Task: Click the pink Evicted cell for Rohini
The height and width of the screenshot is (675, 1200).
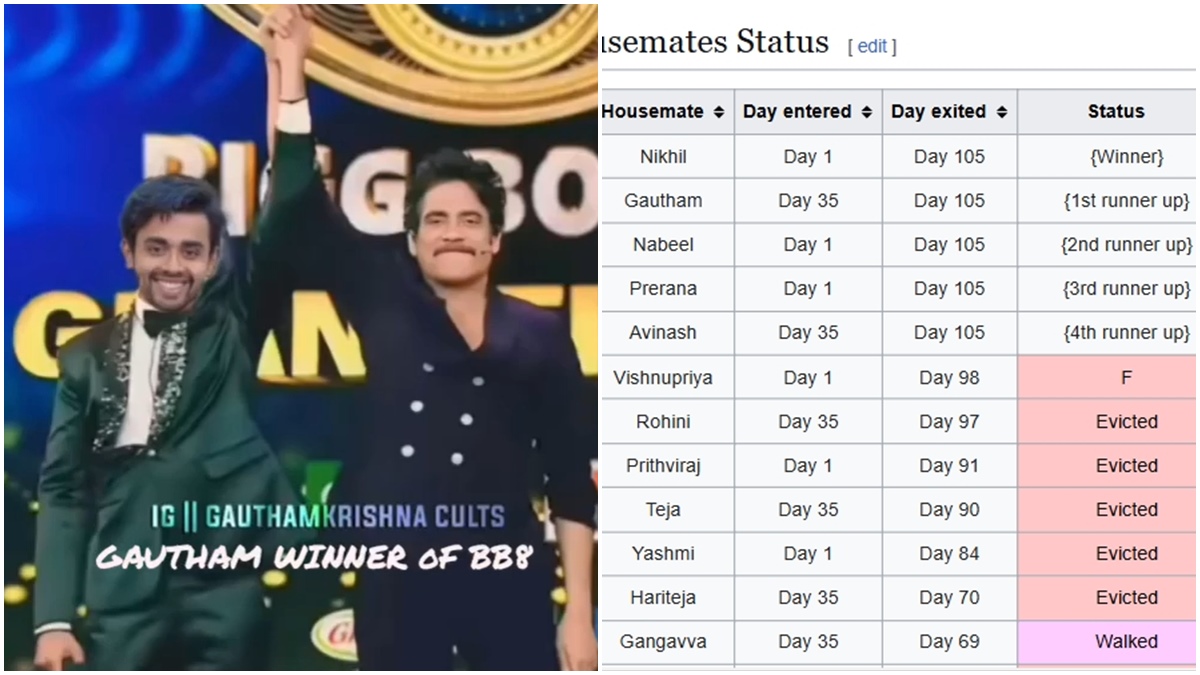Action: [x=1126, y=422]
